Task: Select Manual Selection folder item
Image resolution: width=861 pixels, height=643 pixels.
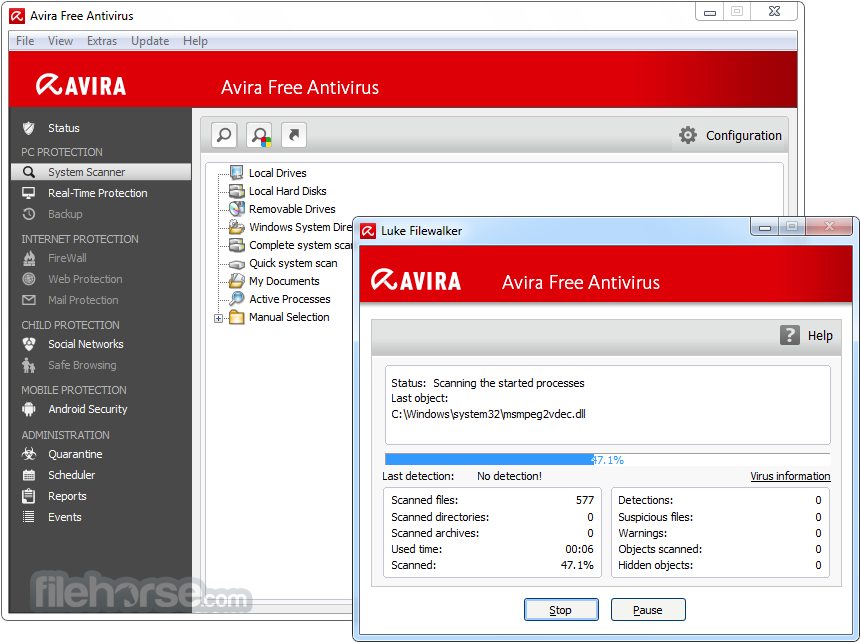Action: pyautogui.click(x=289, y=317)
